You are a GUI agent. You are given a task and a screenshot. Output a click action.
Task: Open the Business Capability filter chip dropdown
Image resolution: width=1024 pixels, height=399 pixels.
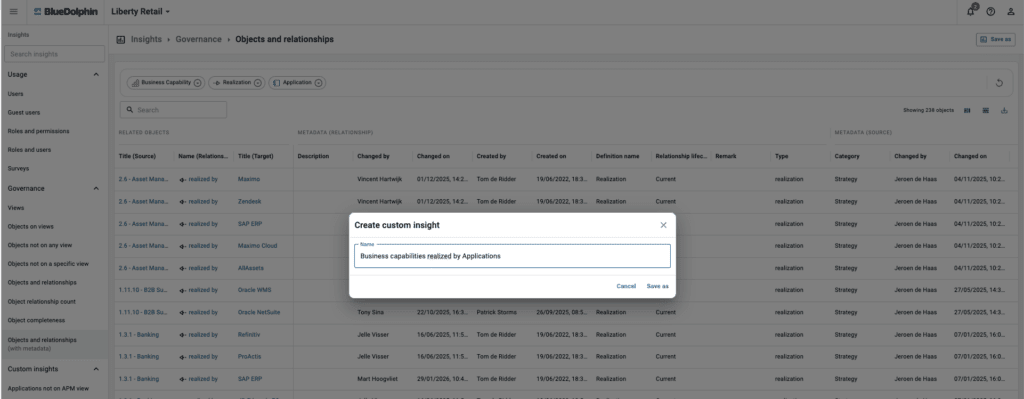point(197,83)
